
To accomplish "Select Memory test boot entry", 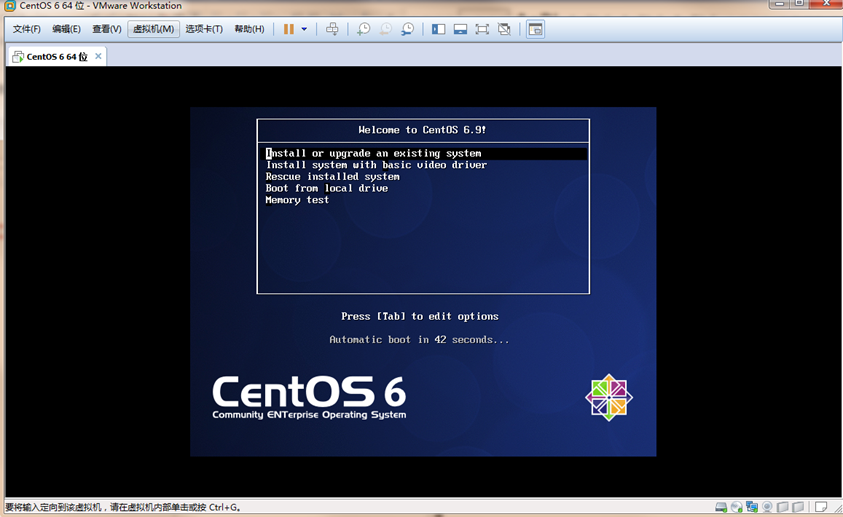I will 297,200.
